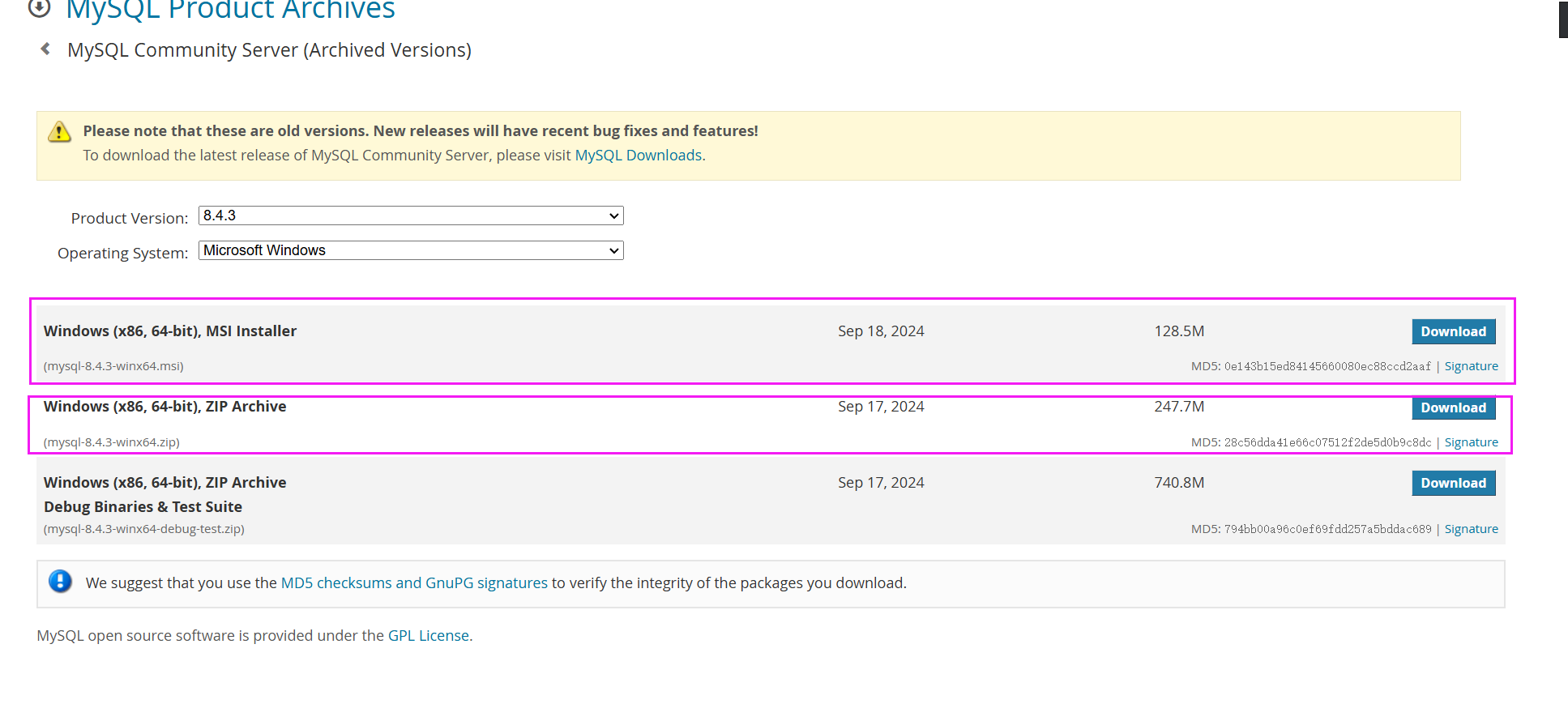Image resolution: width=1568 pixels, height=721 pixels.
Task: Download the MSI Installer 128.5M package
Action: click(x=1453, y=331)
